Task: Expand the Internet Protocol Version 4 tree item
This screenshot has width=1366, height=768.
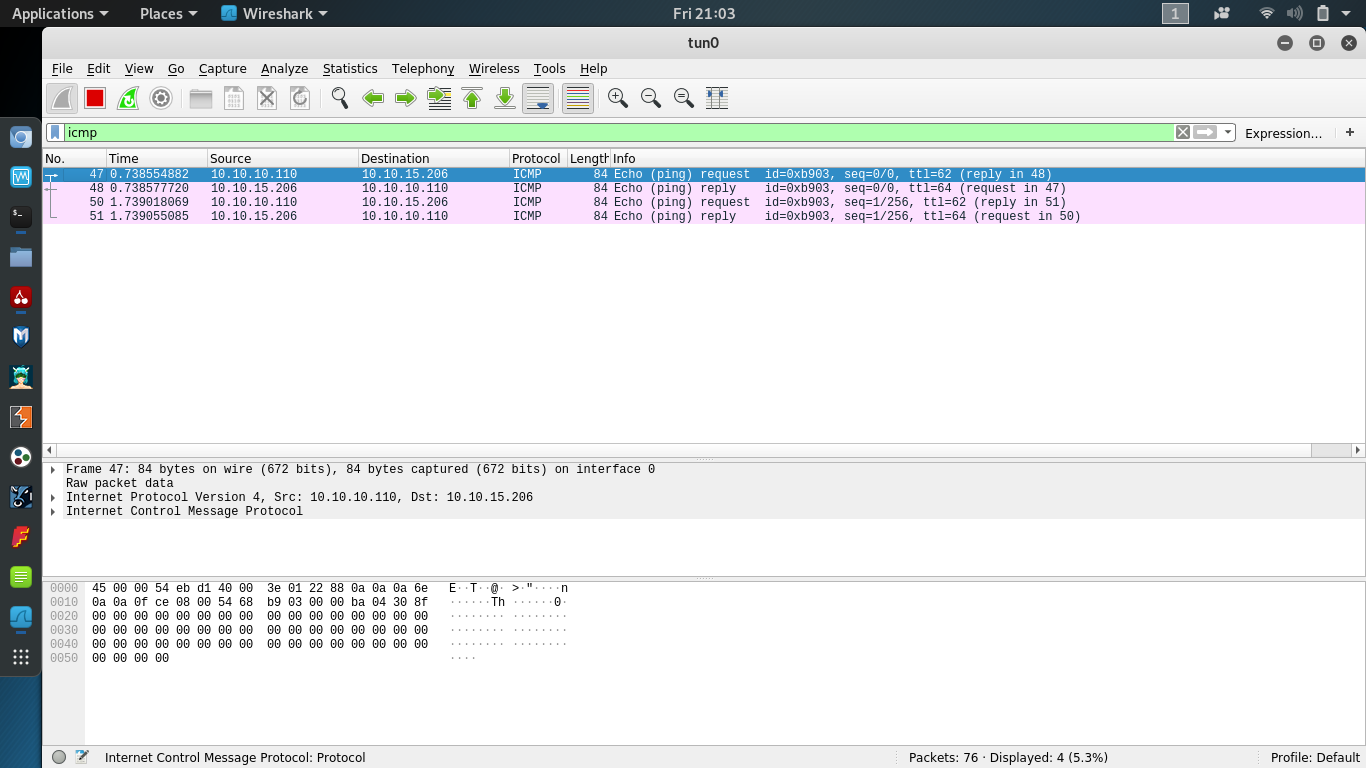Action: pyautogui.click(x=54, y=497)
